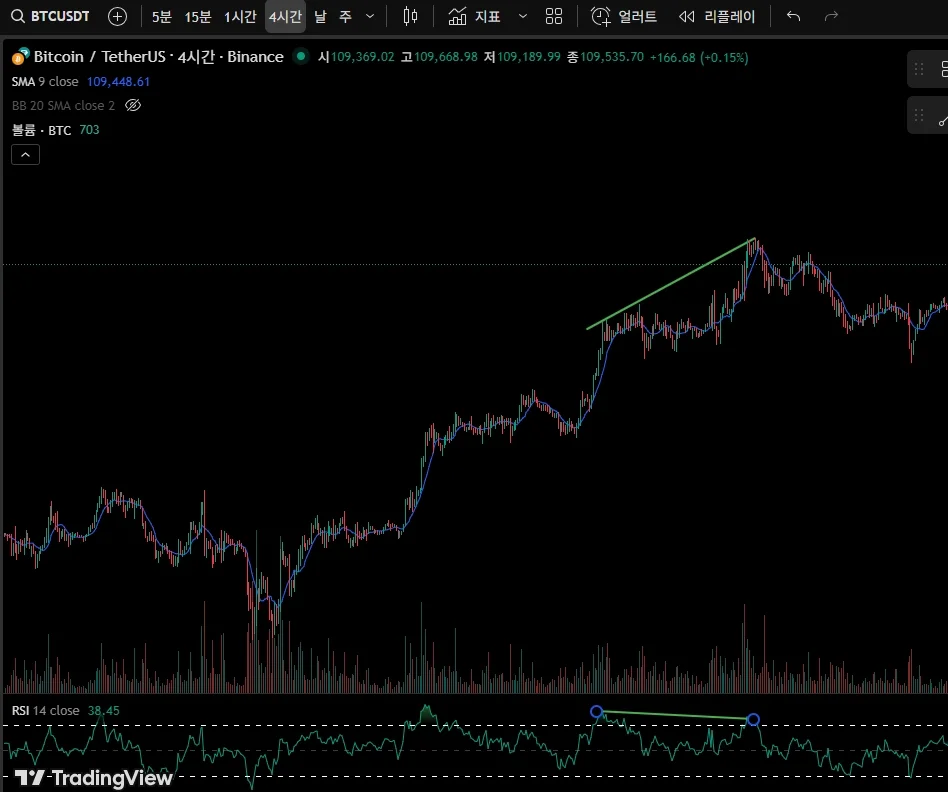Click the indicators chart icon

click(457, 16)
